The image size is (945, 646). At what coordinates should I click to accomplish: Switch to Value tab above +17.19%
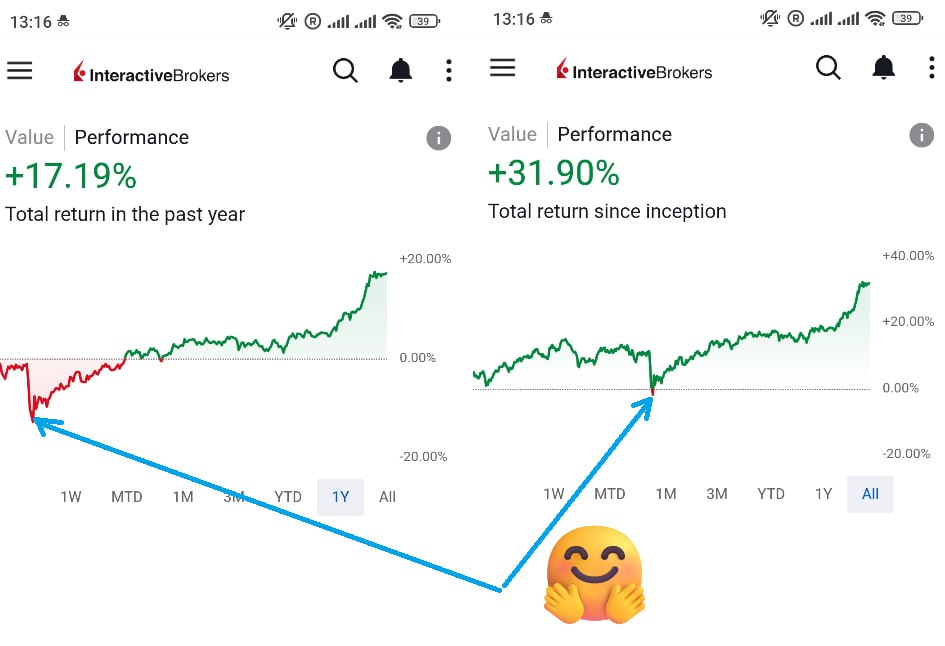pyautogui.click(x=29, y=138)
